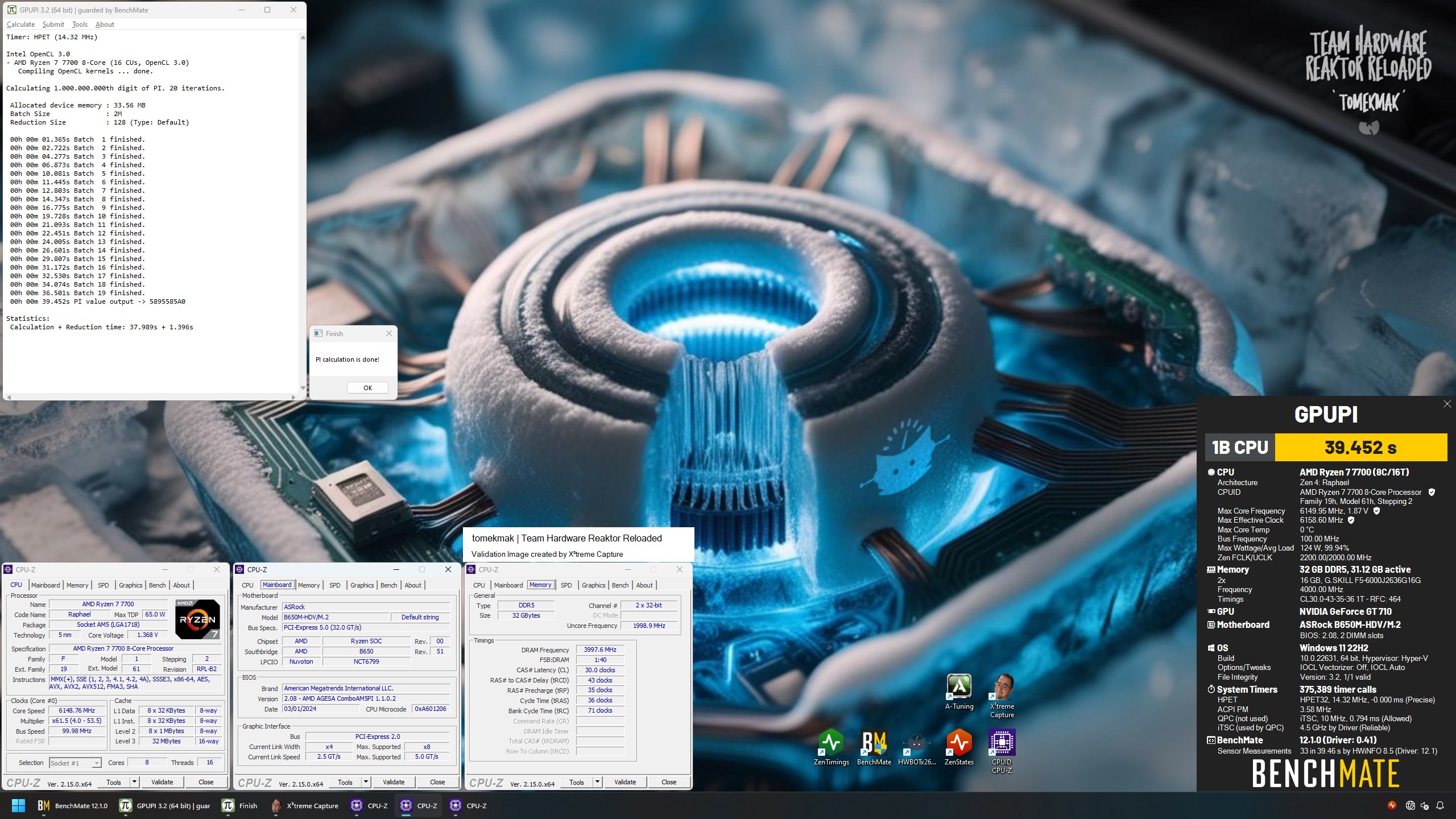This screenshot has height=819, width=1456.
Task: Click the GPUPI vertical scrollbar
Action: tap(303, 213)
